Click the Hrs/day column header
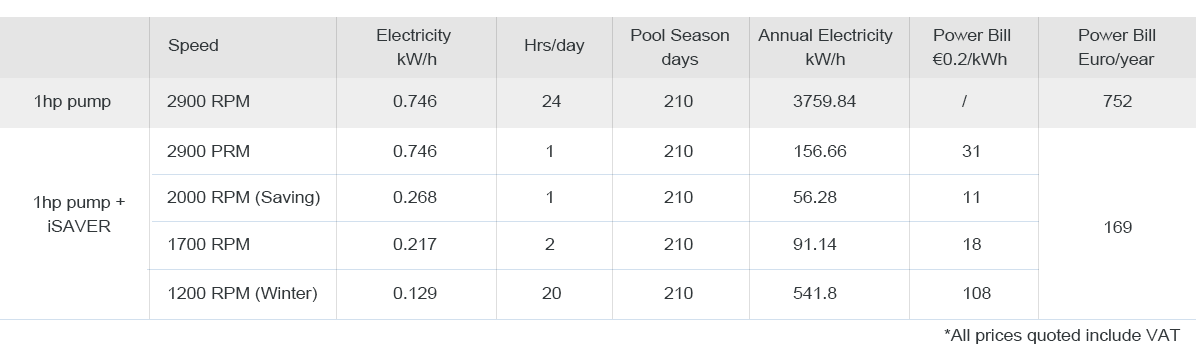The image size is (1196, 361). (554, 46)
